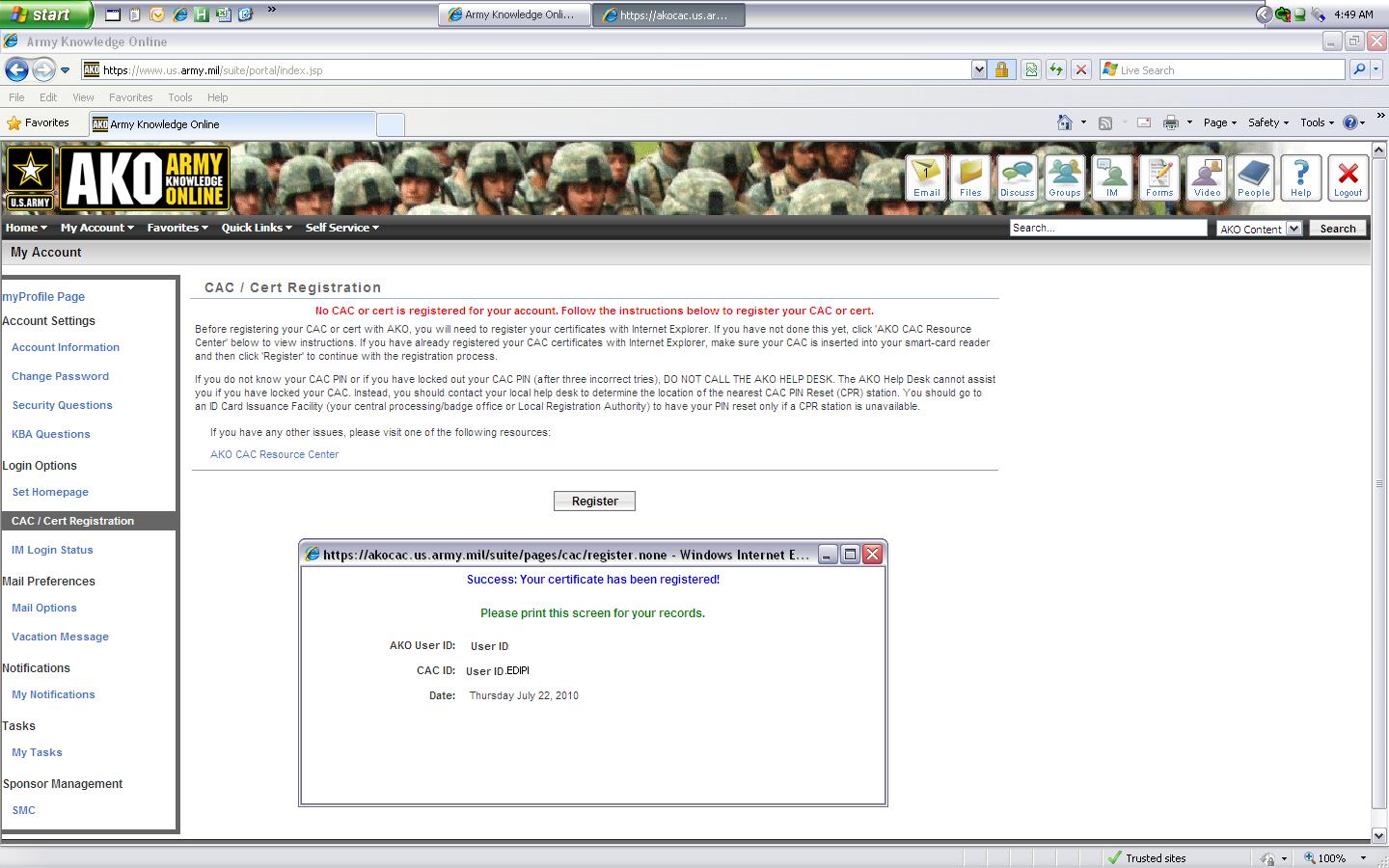Open the AKO Help question-mark icon
This screenshot has width=1389, height=868.
1300,177
